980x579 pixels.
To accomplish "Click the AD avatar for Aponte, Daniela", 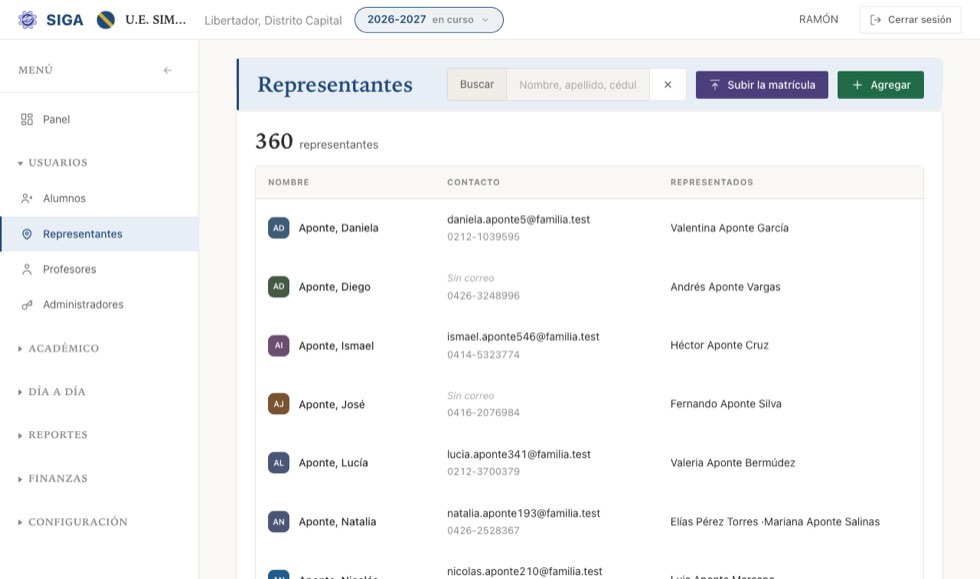I will pos(279,228).
